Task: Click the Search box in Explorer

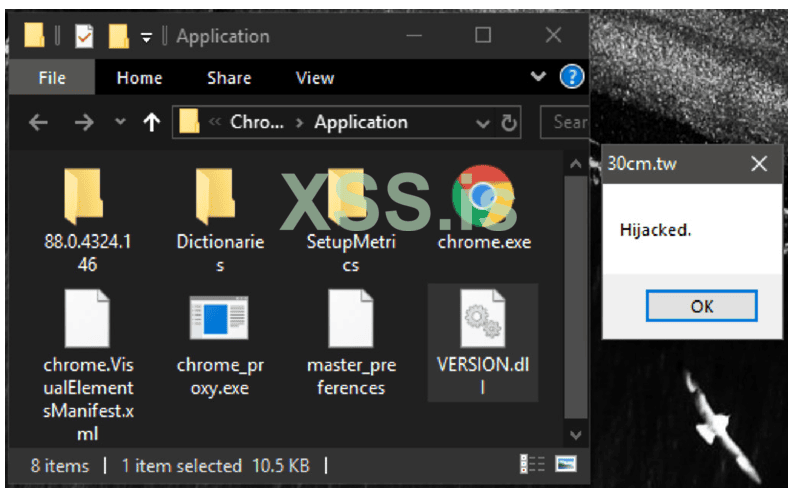Action: point(565,122)
